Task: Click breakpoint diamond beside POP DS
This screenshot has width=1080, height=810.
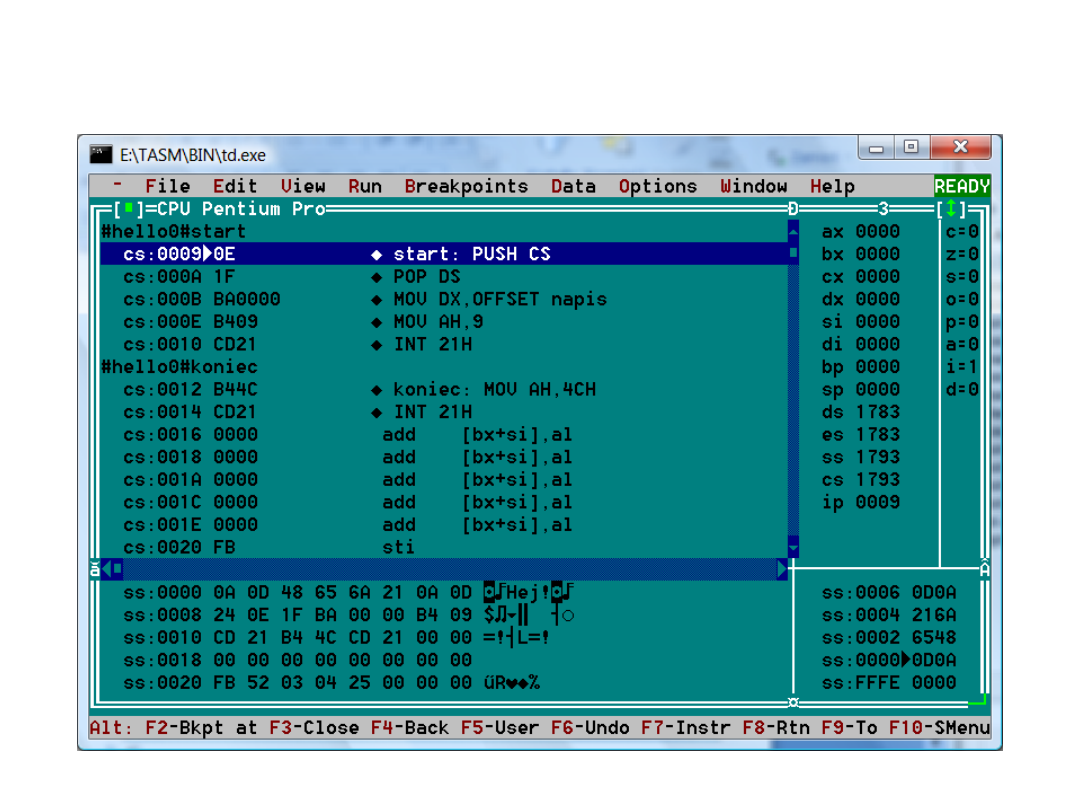Action: tap(376, 277)
